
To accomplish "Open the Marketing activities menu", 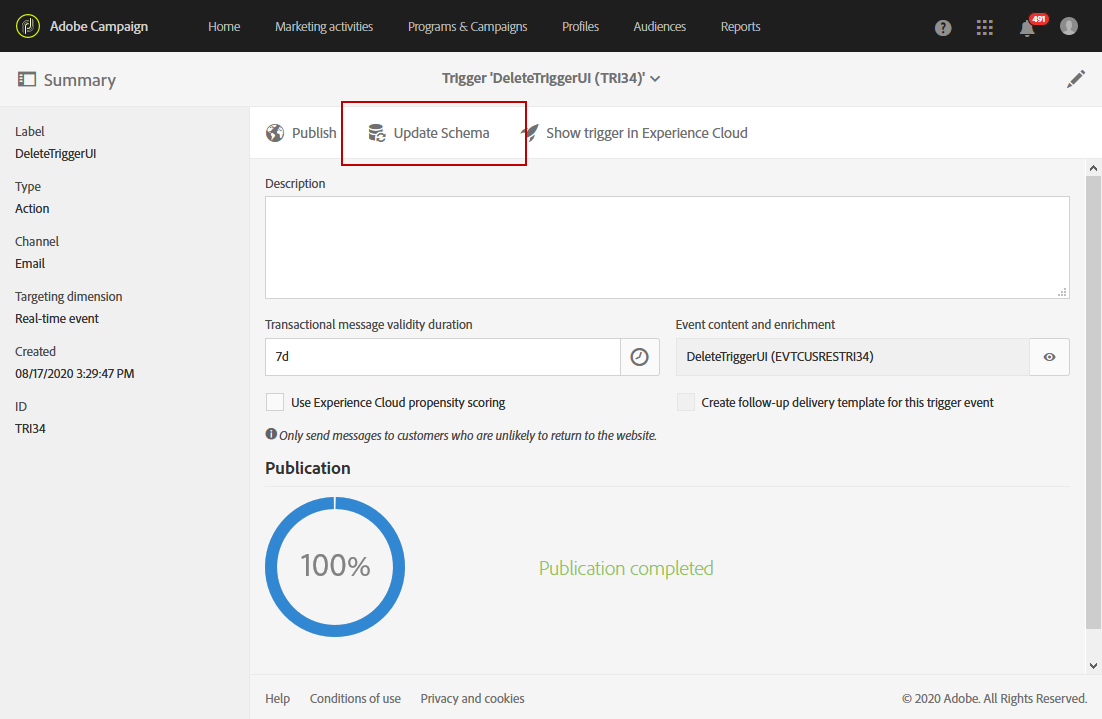I will coord(324,27).
